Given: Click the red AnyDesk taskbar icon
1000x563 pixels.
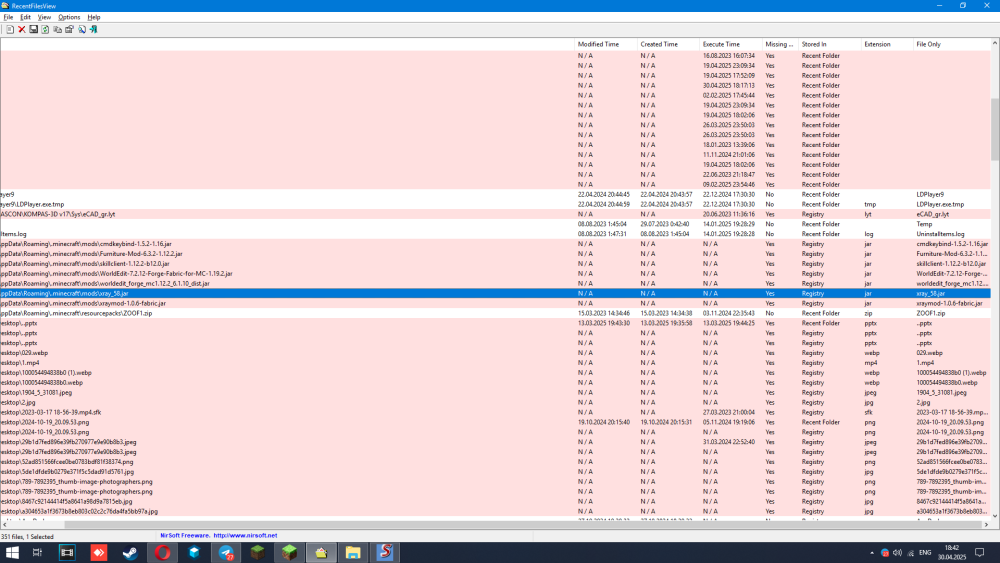Looking at the screenshot, I should tap(98, 553).
